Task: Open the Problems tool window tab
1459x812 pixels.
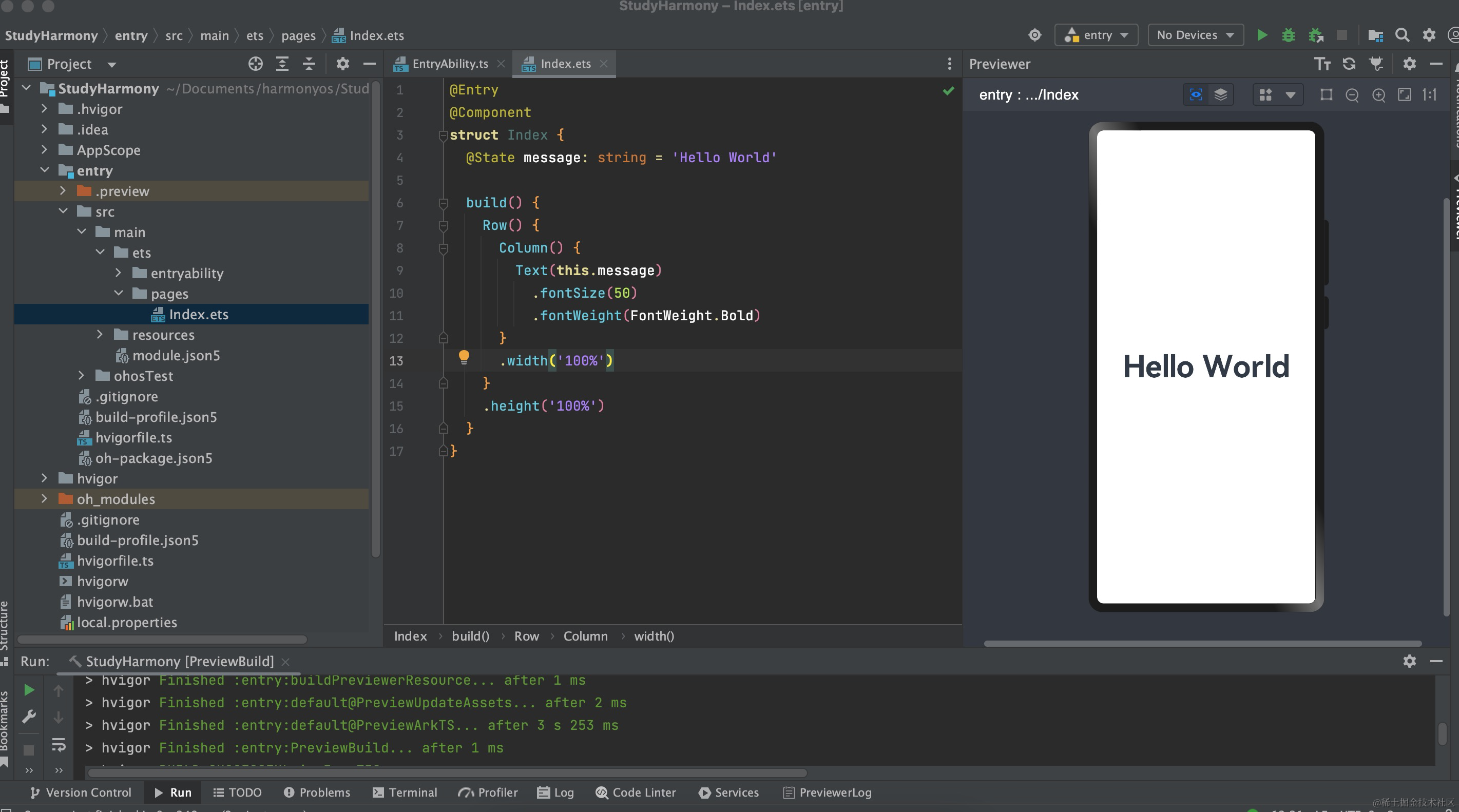Action: 317,792
